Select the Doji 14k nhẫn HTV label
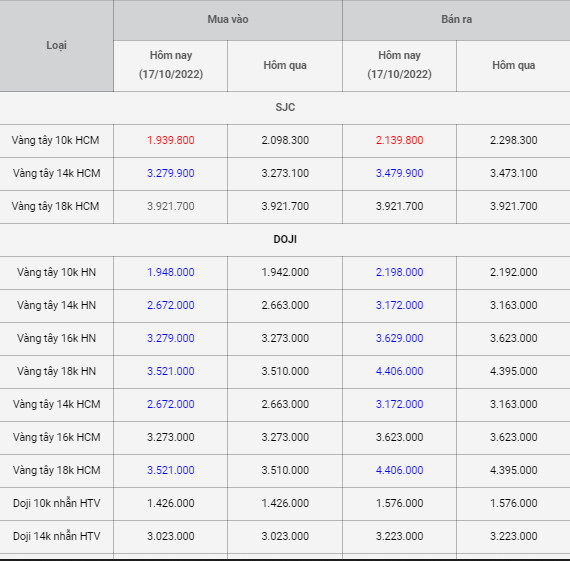 [56, 536]
